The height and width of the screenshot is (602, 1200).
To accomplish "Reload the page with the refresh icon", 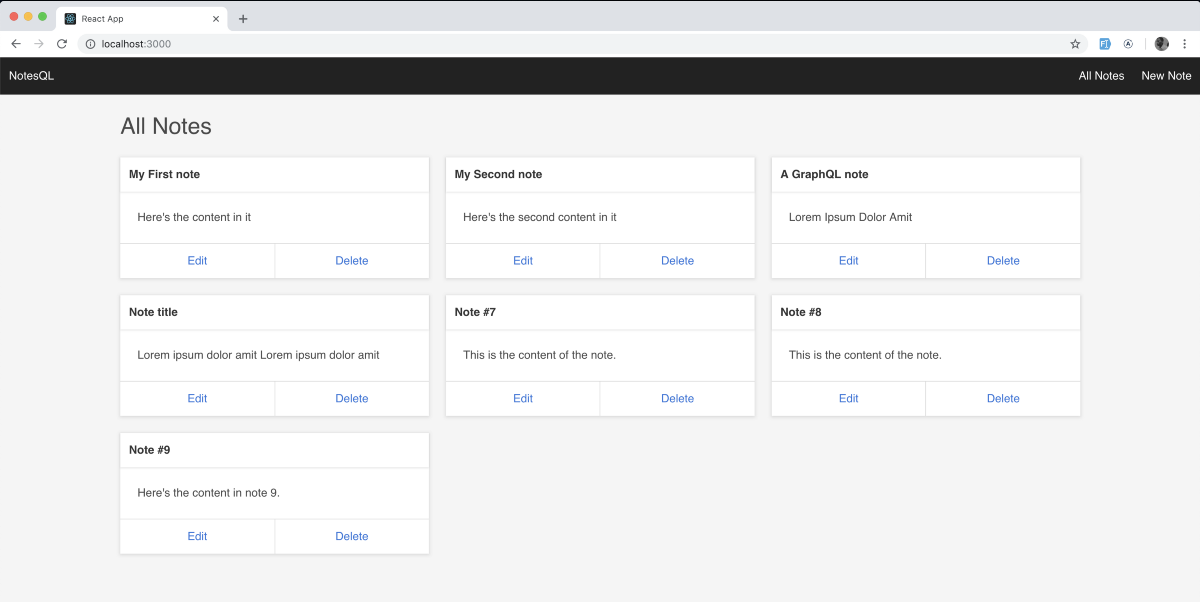I will [x=62, y=44].
